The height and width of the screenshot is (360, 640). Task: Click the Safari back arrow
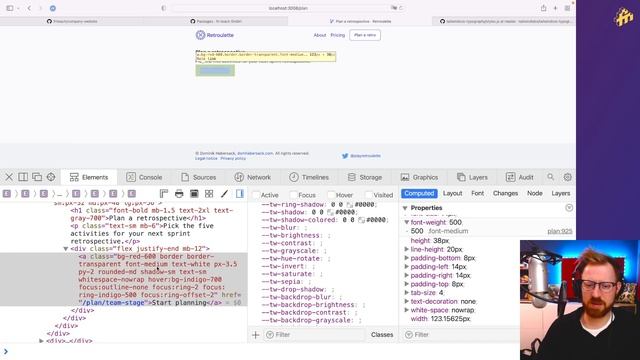[29, 8]
